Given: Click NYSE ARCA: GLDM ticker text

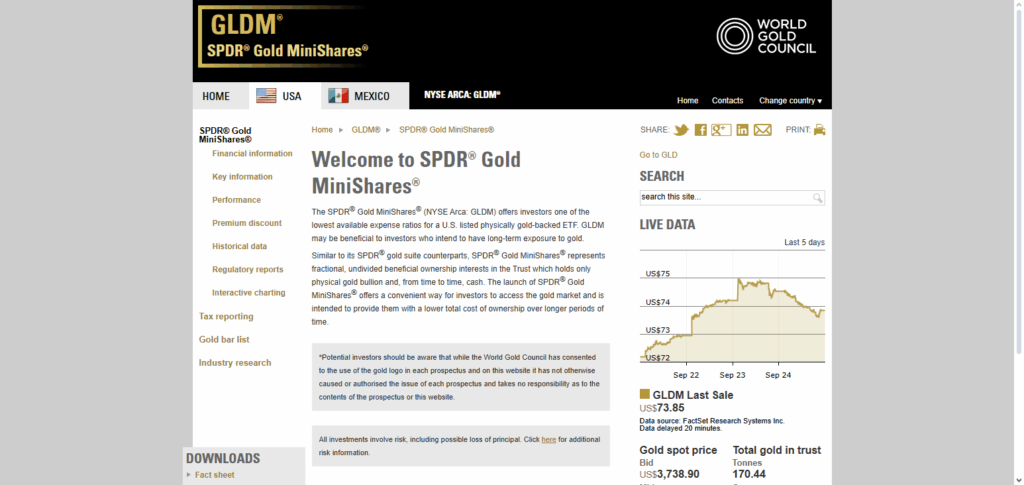Looking at the screenshot, I should pyautogui.click(x=462, y=95).
